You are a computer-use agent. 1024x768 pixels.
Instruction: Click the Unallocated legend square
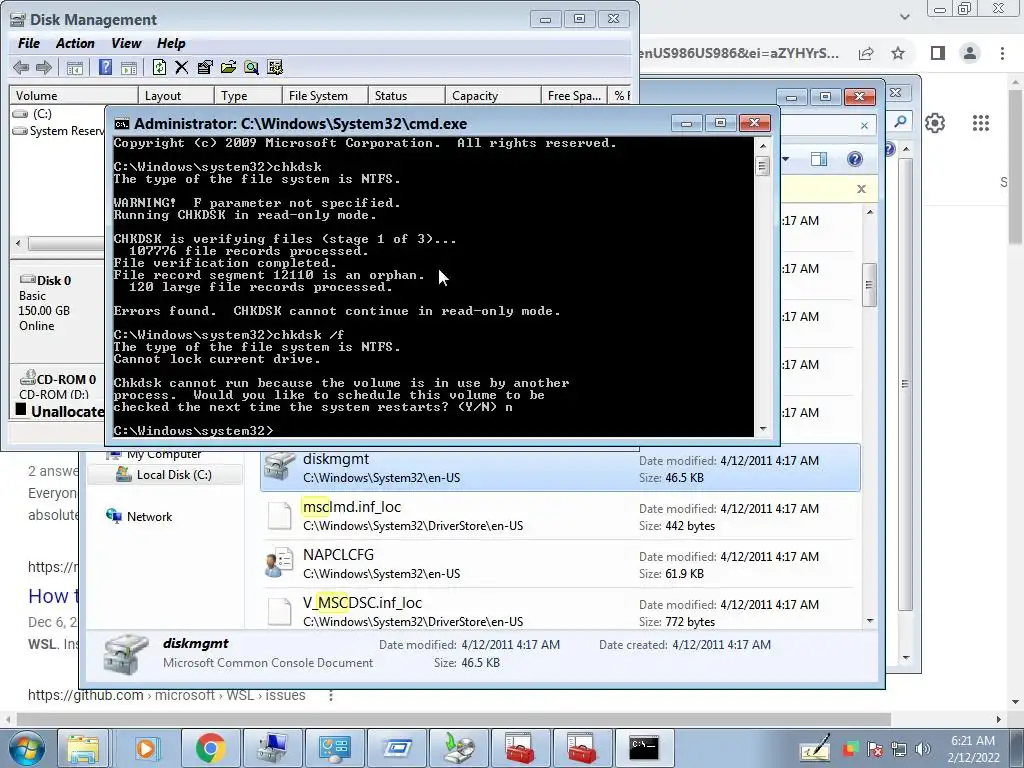21,409
